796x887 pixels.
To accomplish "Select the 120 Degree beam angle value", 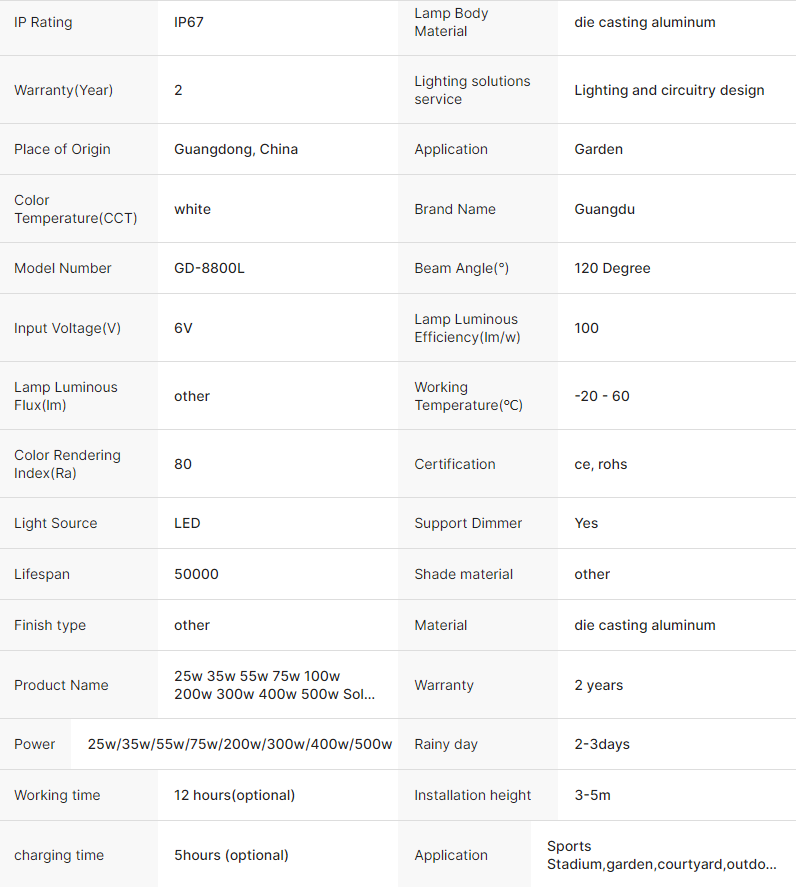I will (612, 268).
